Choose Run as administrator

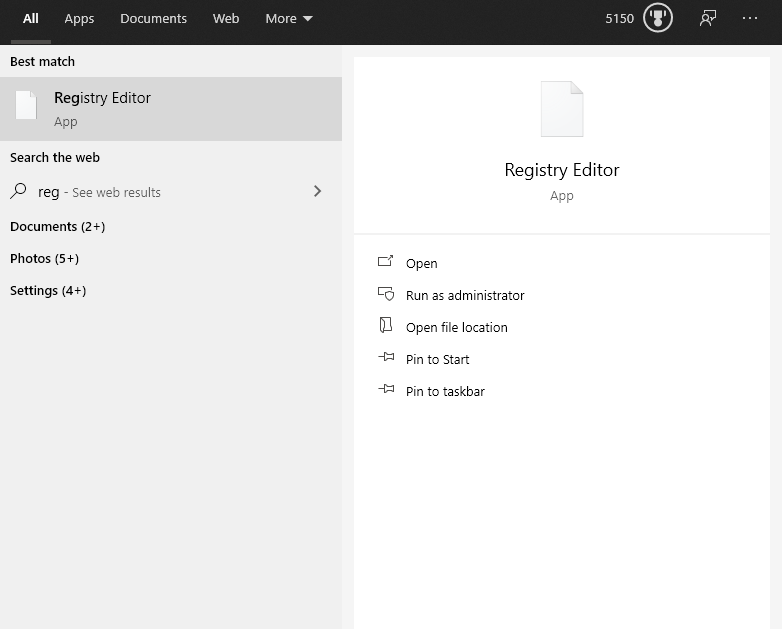[465, 295]
